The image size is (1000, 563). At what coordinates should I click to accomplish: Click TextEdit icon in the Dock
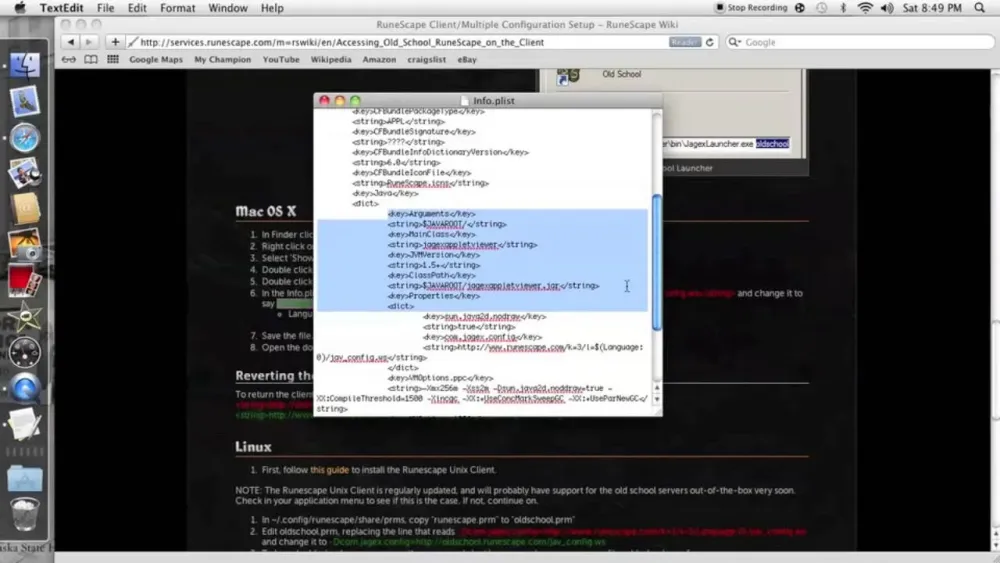(24, 424)
